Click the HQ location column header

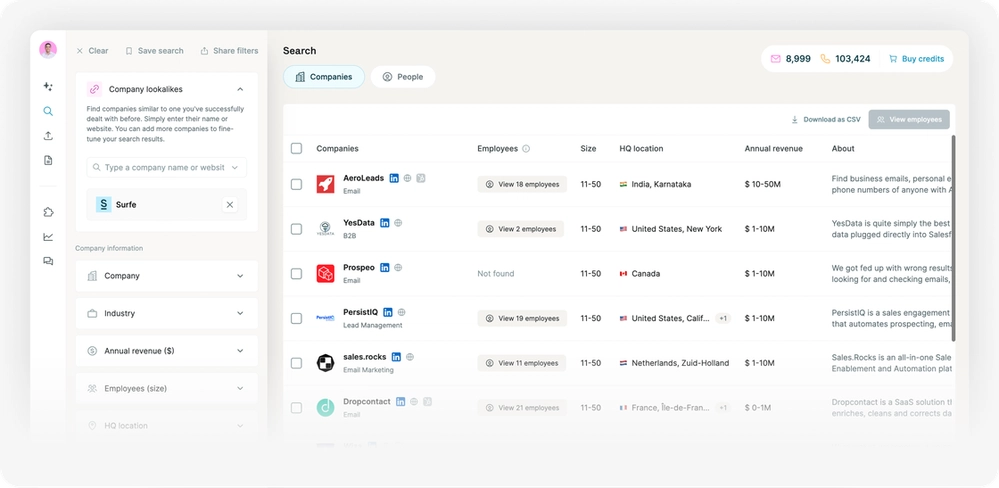[x=641, y=148]
